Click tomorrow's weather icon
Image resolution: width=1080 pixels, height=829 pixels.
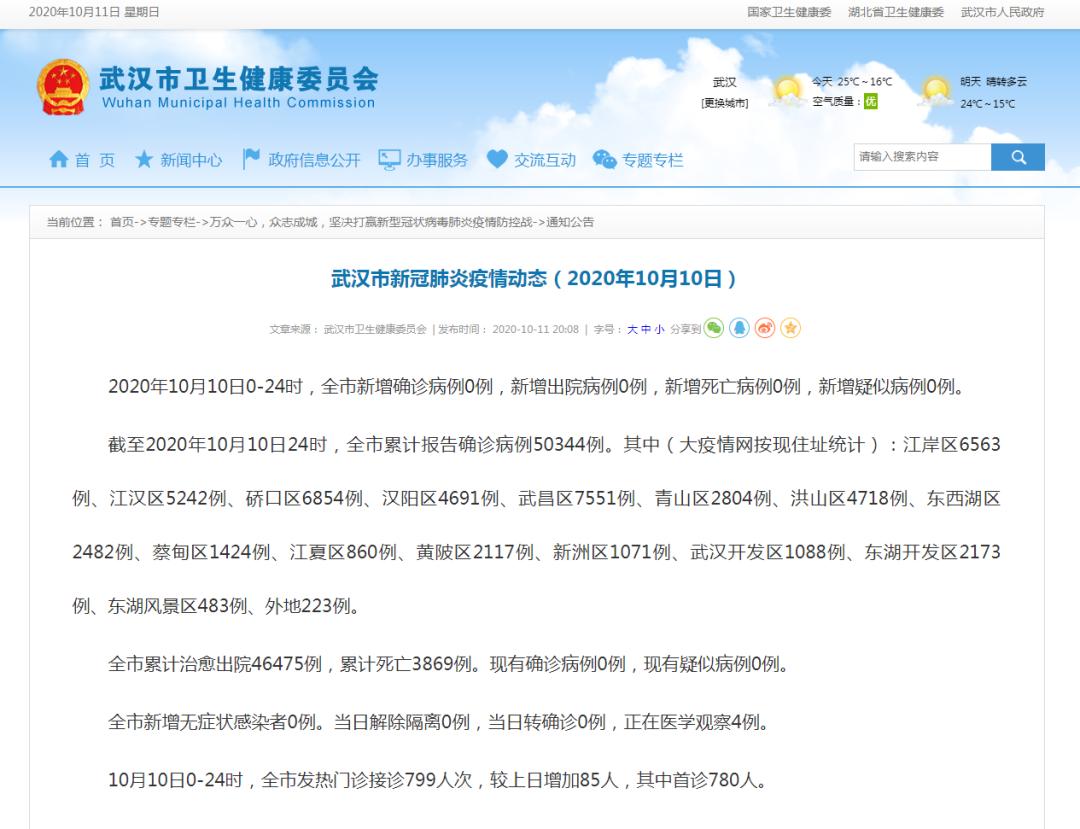936,92
